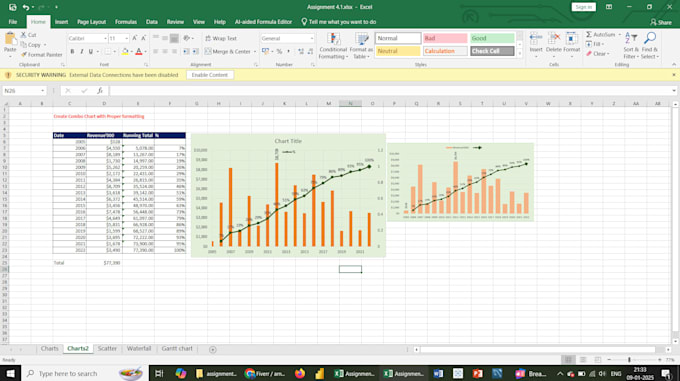680x381 pixels.
Task: Click the red font color button
Action: (x=139, y=52)
